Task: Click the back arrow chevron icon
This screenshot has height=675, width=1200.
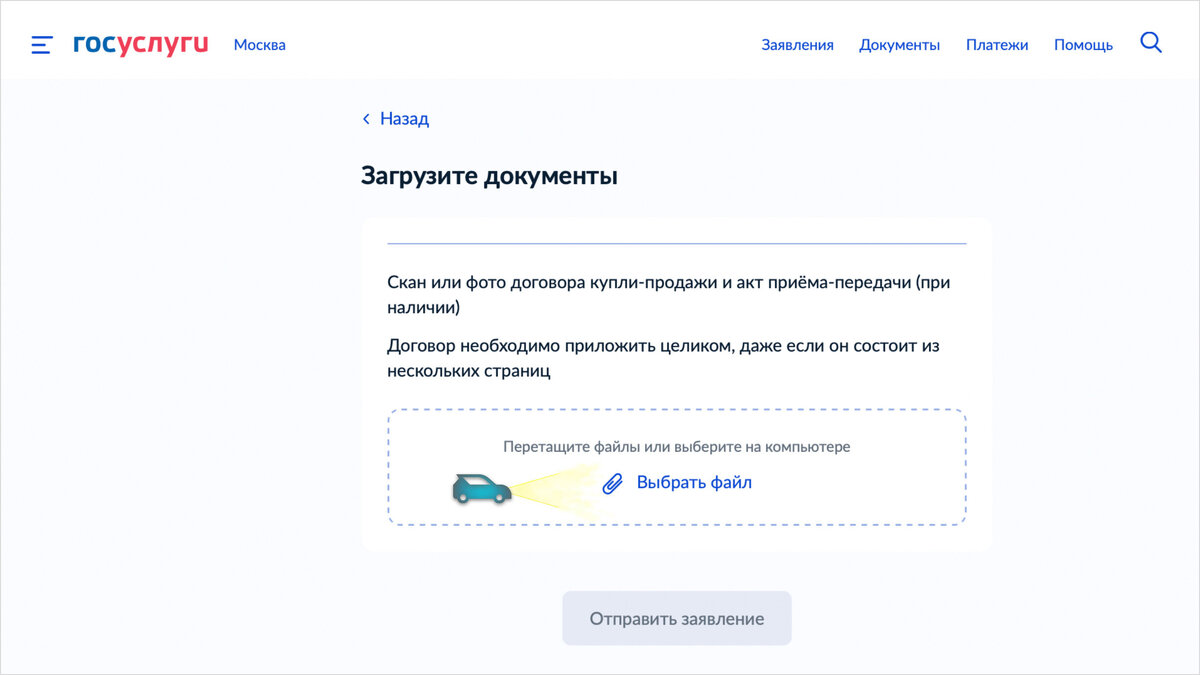Action: tap(366, 118)
